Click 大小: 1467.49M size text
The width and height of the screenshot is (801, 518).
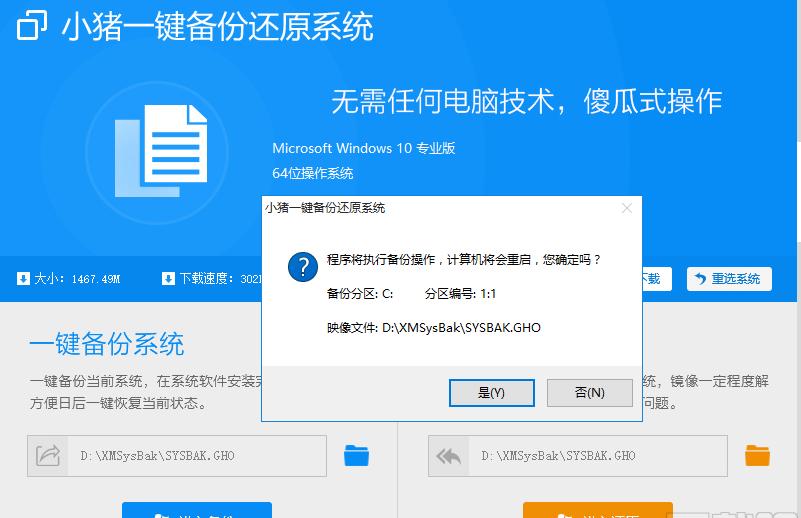(x=77, y=279)
